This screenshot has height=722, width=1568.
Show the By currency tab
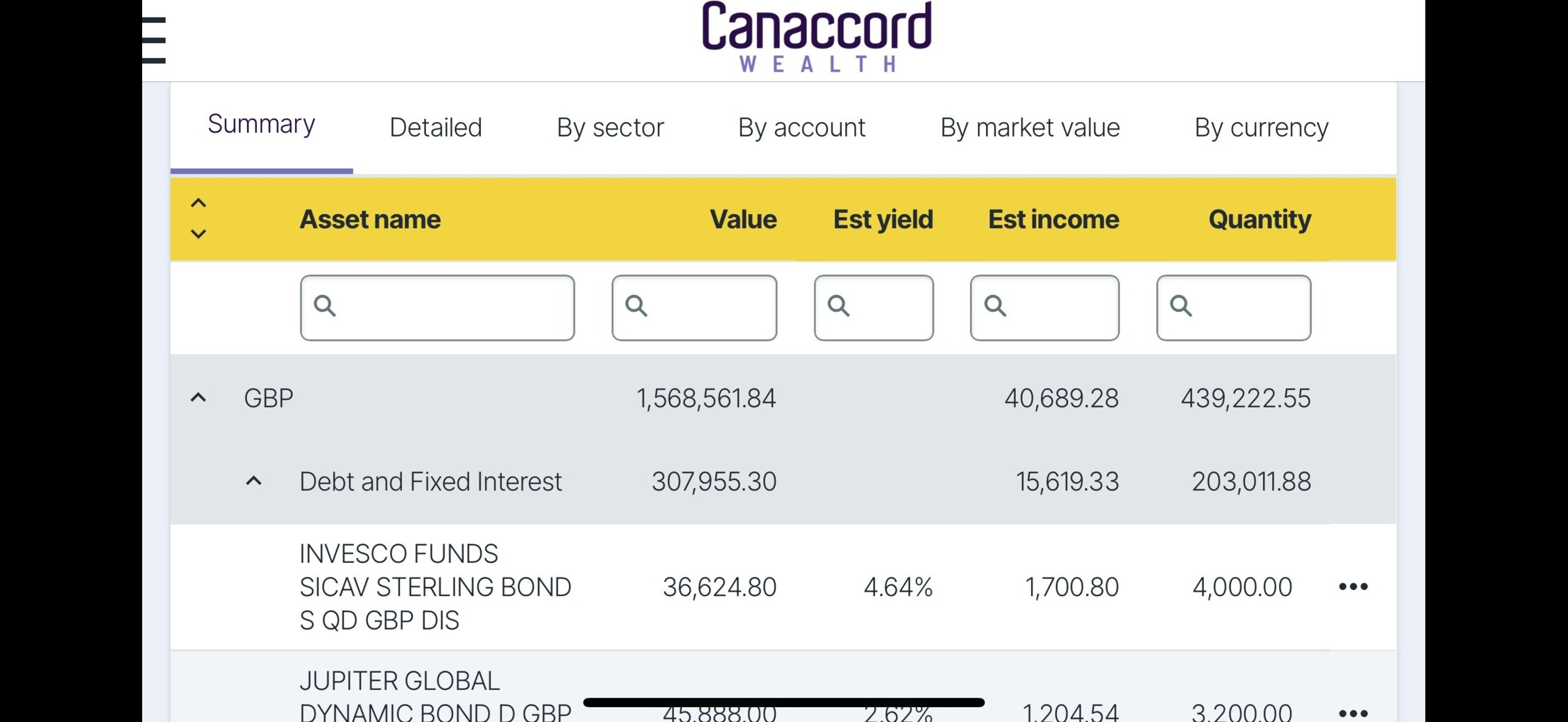pyautogui.click(x=1261, y=128)
